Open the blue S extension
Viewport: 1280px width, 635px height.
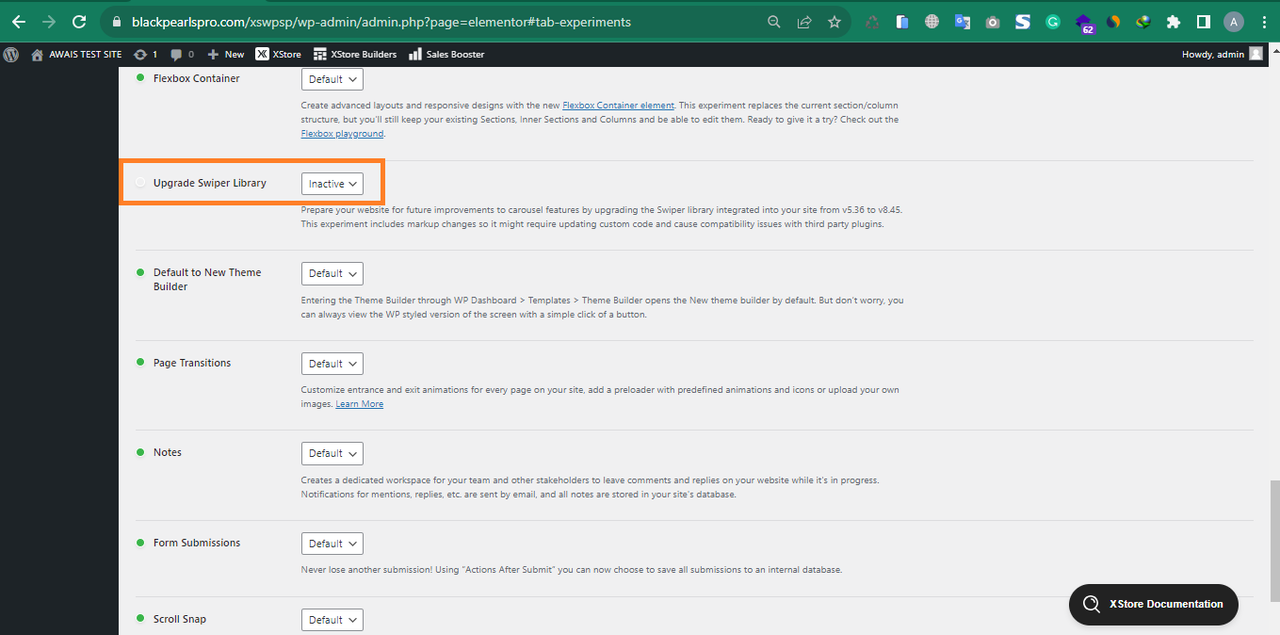[x=1022, y=21]
